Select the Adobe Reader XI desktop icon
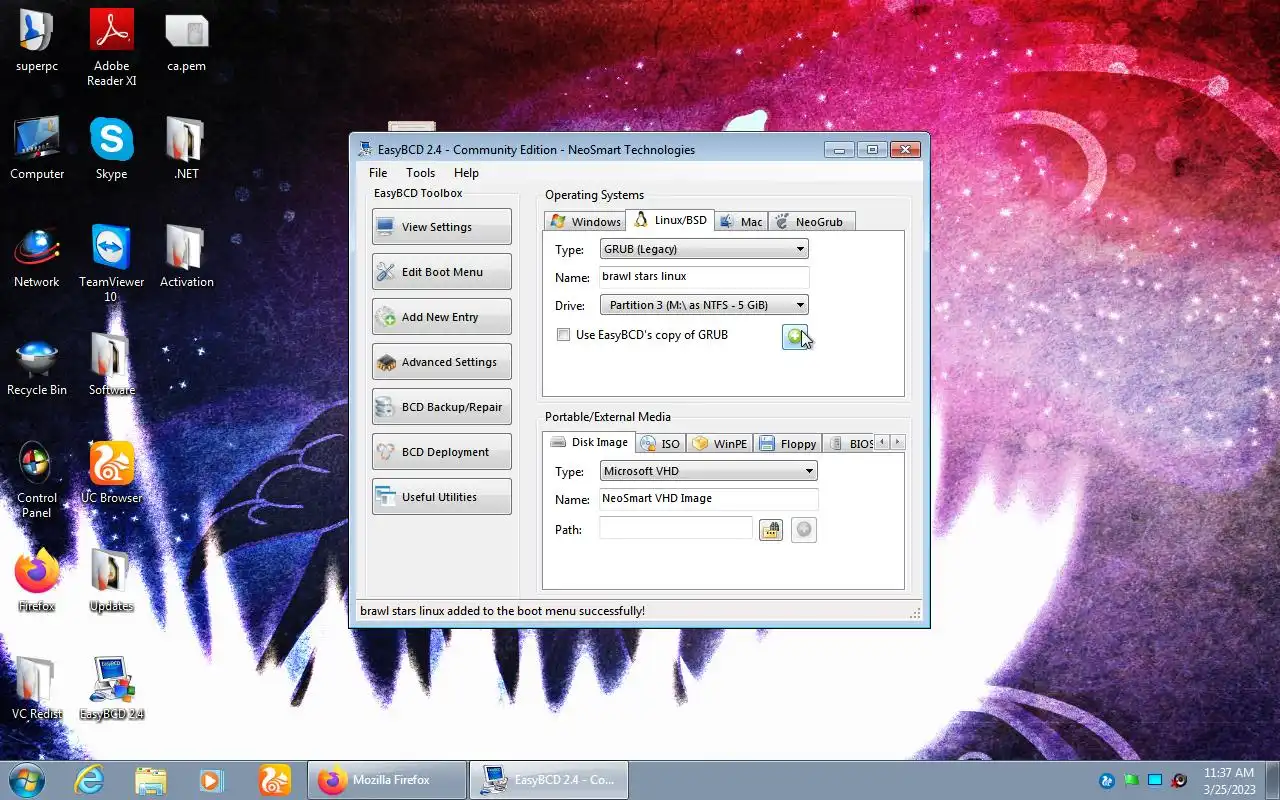Viewport: 1280px width, 800px height. [112, 48]
